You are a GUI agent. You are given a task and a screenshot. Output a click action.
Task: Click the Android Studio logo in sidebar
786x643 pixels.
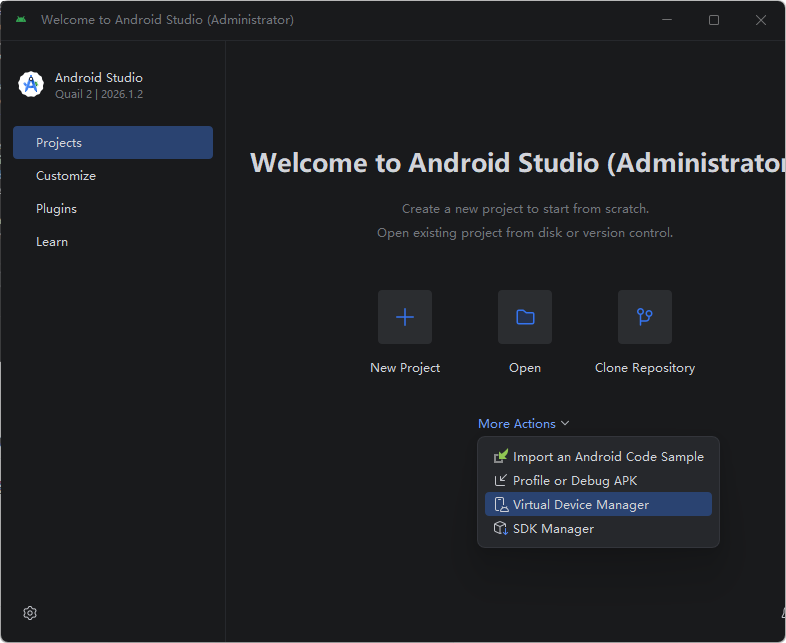pos(31,84)
